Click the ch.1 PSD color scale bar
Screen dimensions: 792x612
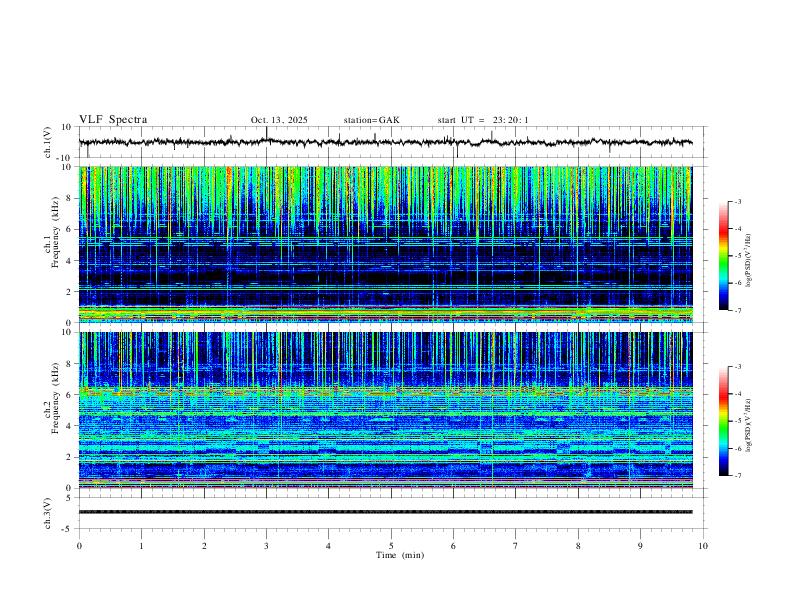point(724,256)
